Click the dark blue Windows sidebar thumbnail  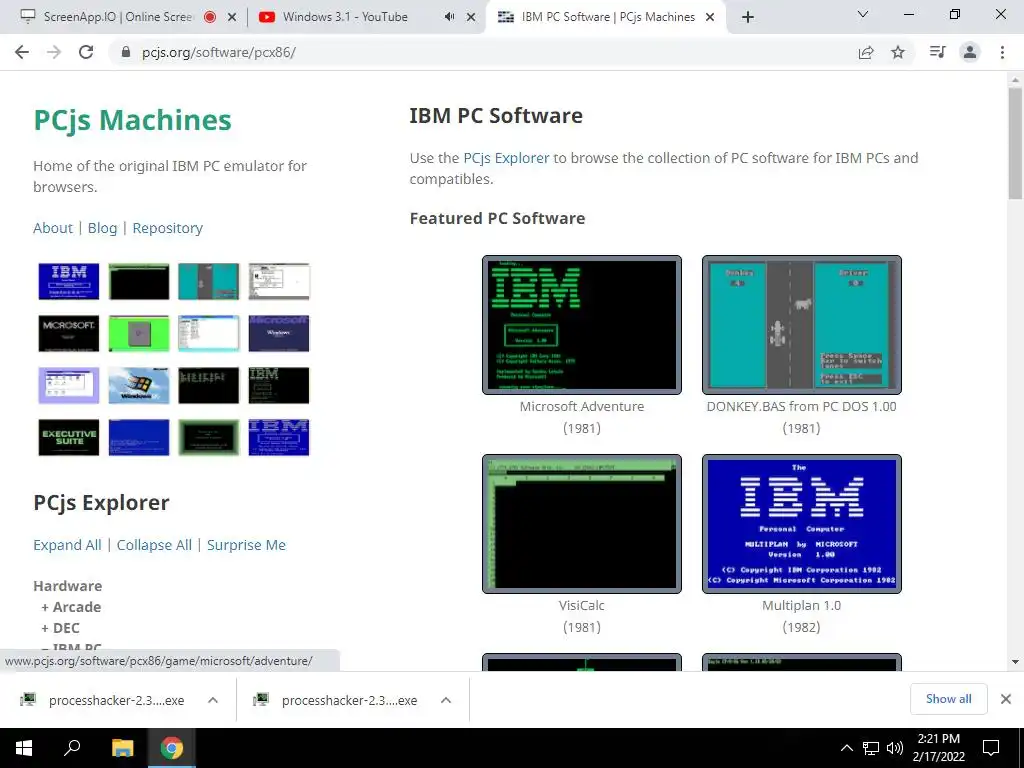coord(279,334)
